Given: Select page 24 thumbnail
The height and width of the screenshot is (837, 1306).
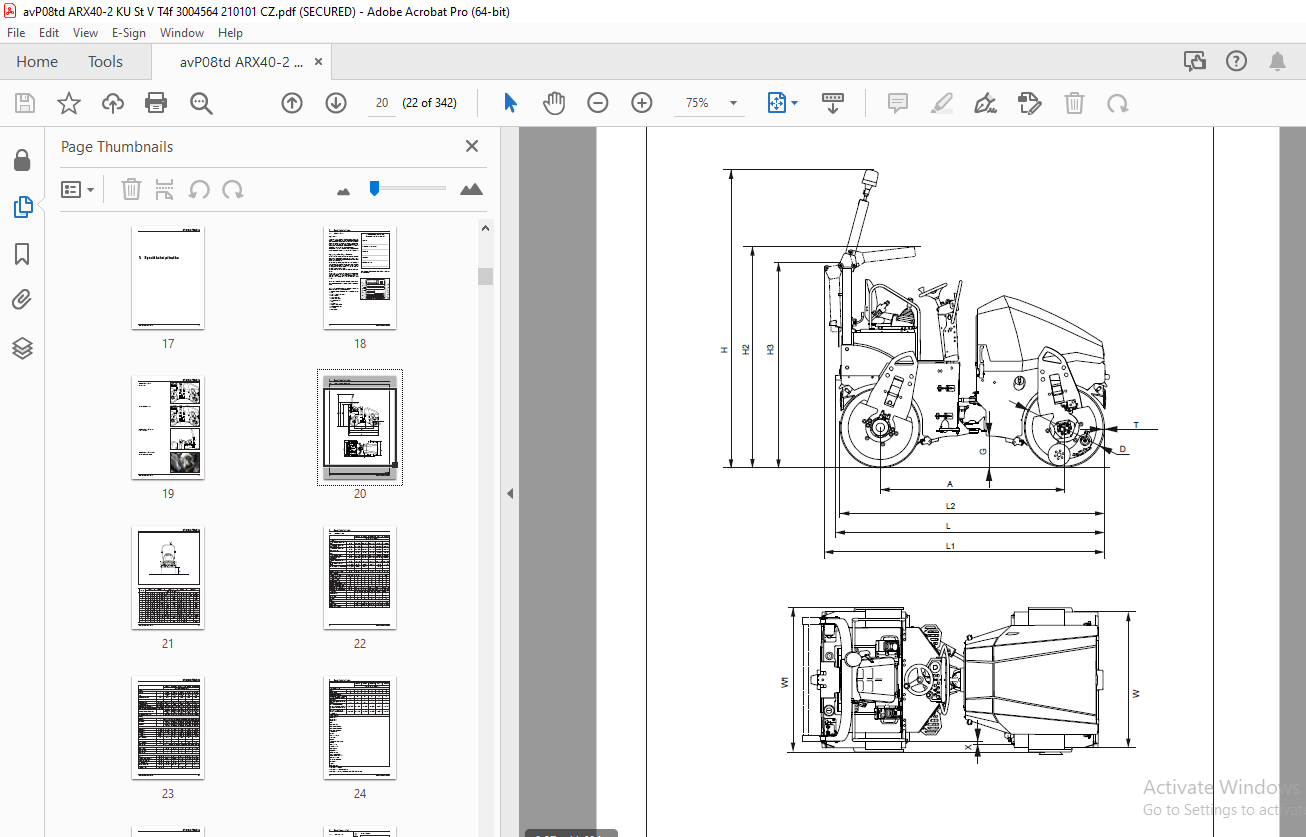Looking at the screenshot, I should pyautogui.click(x=360, y=728).
